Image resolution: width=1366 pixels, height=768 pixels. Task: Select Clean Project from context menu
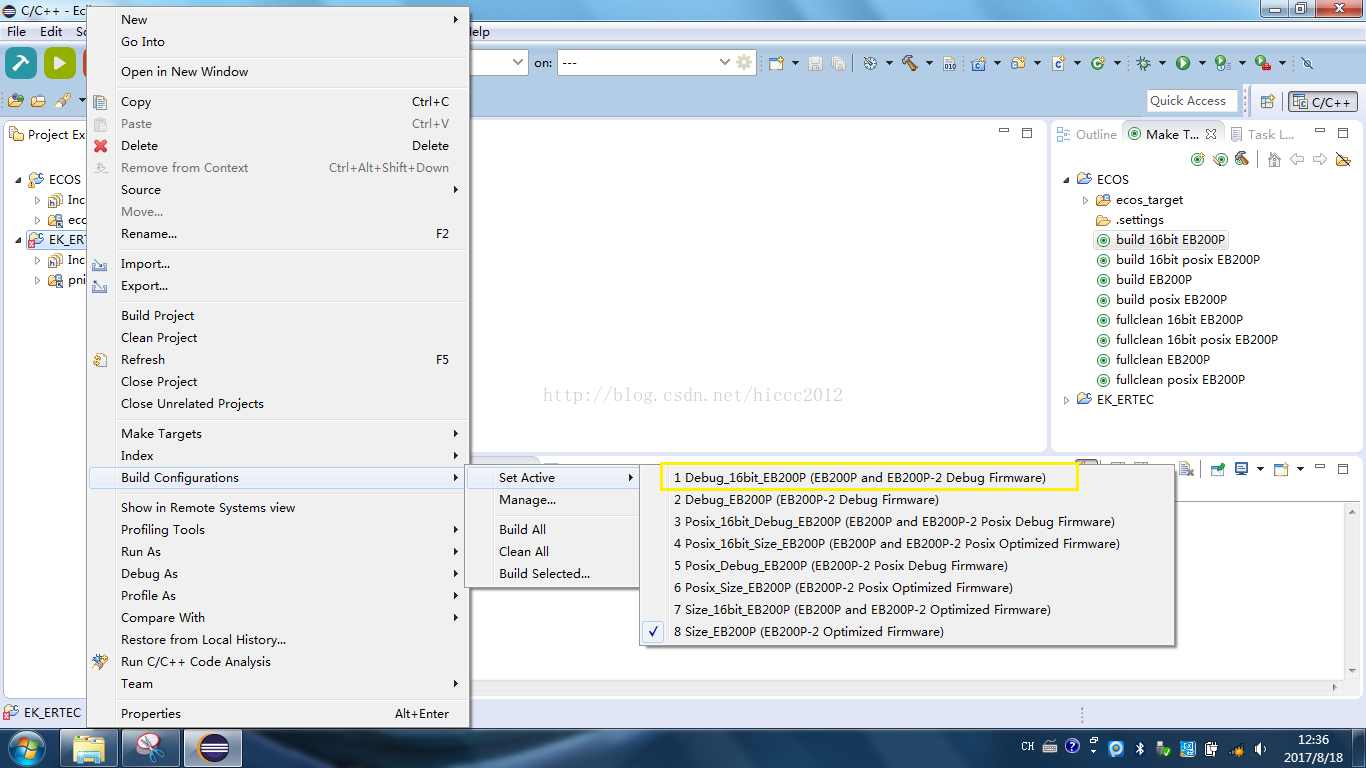[x=279, y=337]
